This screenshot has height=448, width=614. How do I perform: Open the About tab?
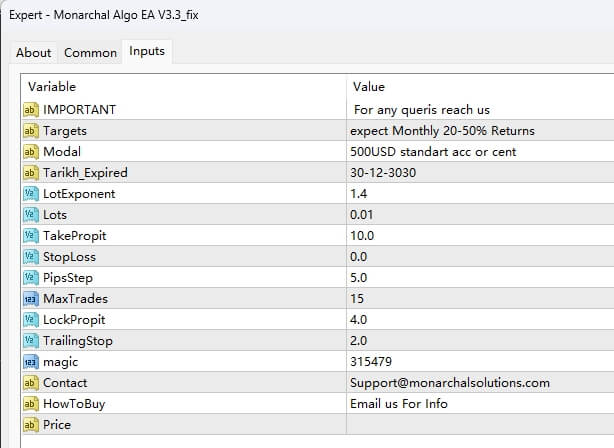click(34, 52)
